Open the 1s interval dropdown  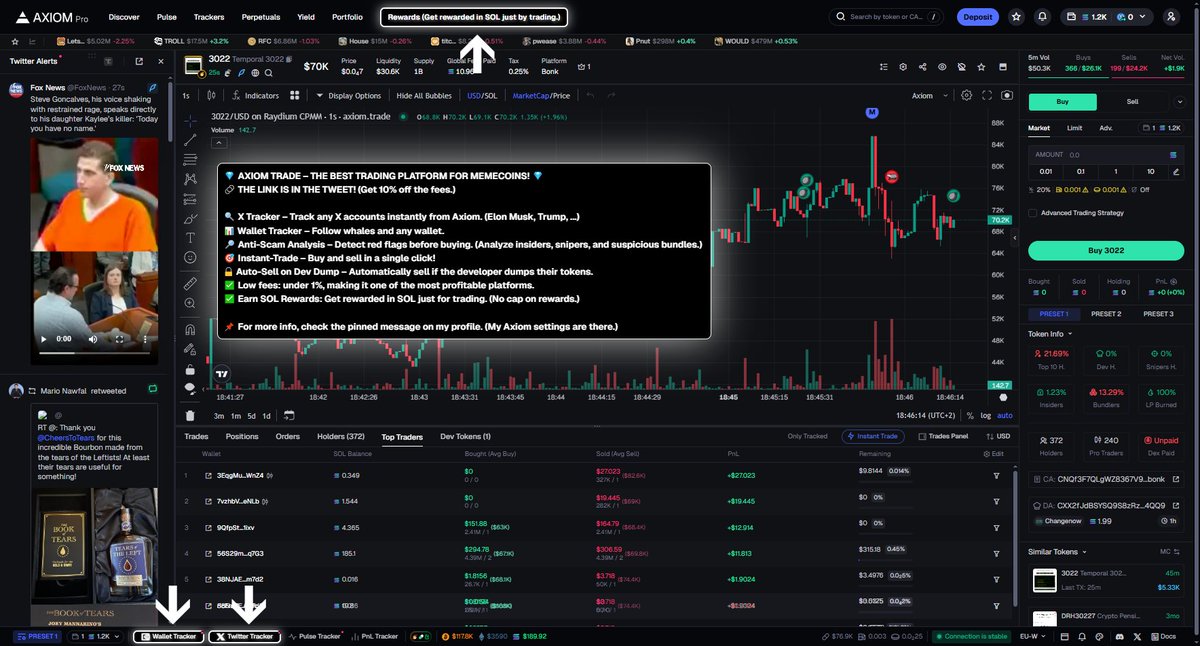pos(186,96)
